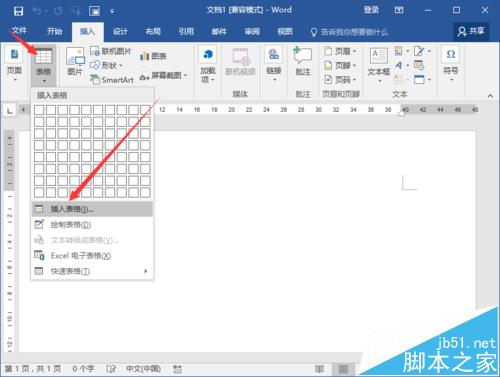Click the 'Tell me what you want' search box

coord(349,32)
